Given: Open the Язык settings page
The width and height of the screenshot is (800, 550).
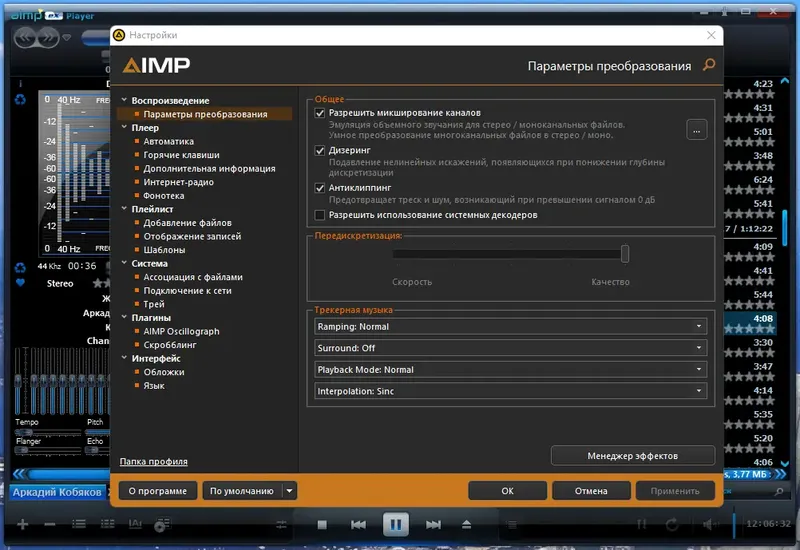Looking at the screenshot, I should [154, 386].
